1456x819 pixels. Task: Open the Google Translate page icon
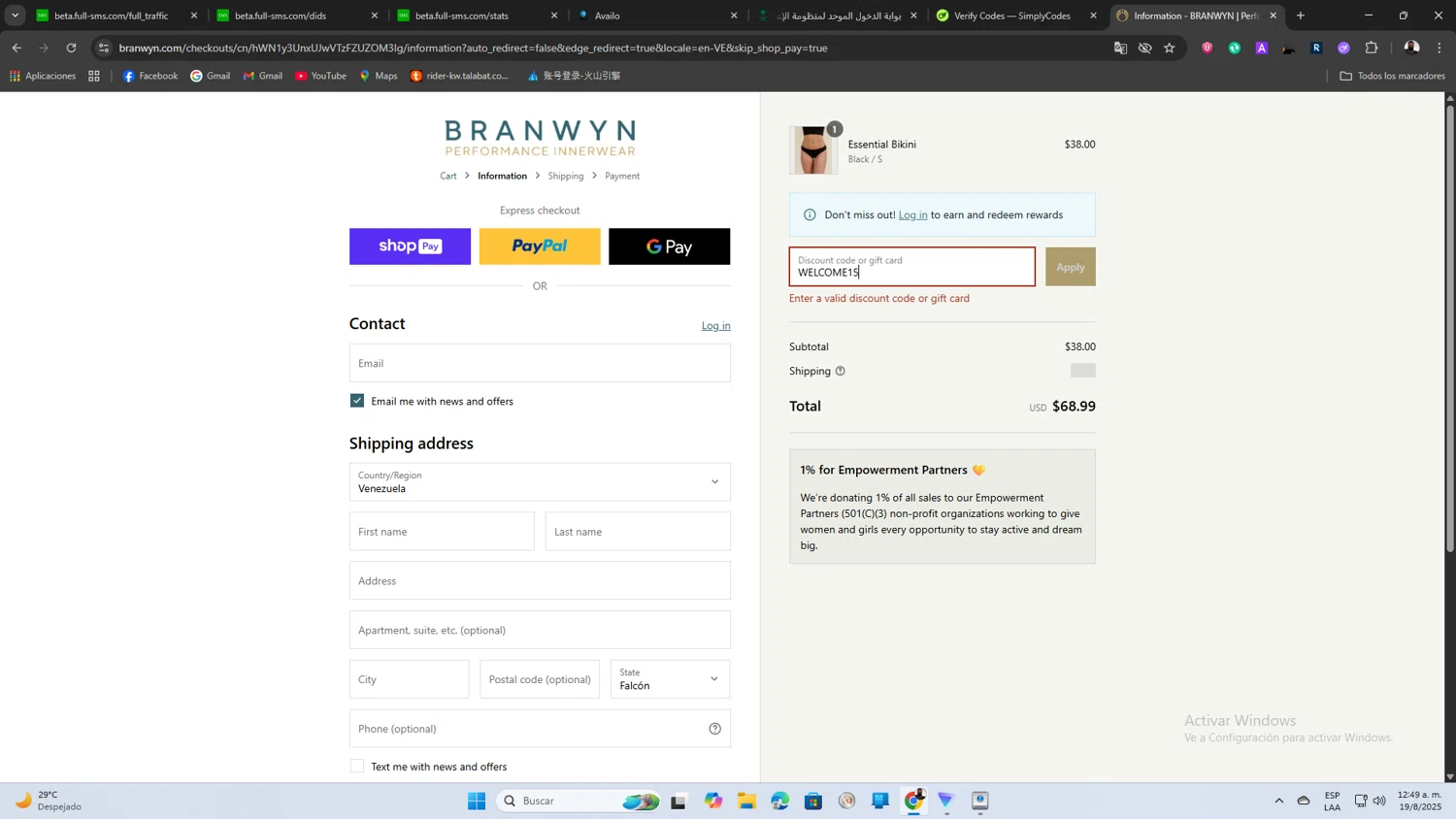pyautogui.click(x=1120, y=48)
